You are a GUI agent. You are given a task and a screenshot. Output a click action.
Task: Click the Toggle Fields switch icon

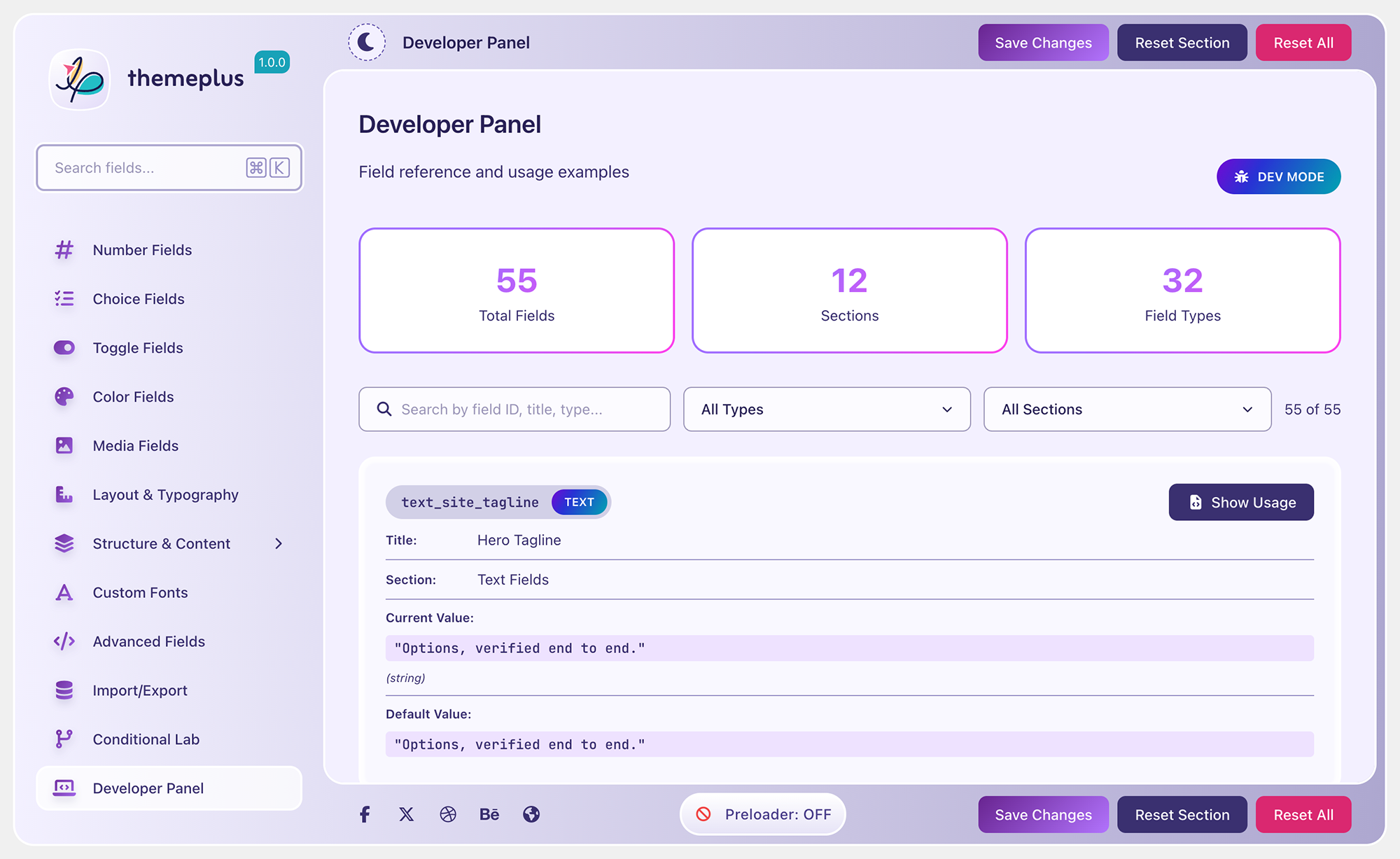pos(64,348)
